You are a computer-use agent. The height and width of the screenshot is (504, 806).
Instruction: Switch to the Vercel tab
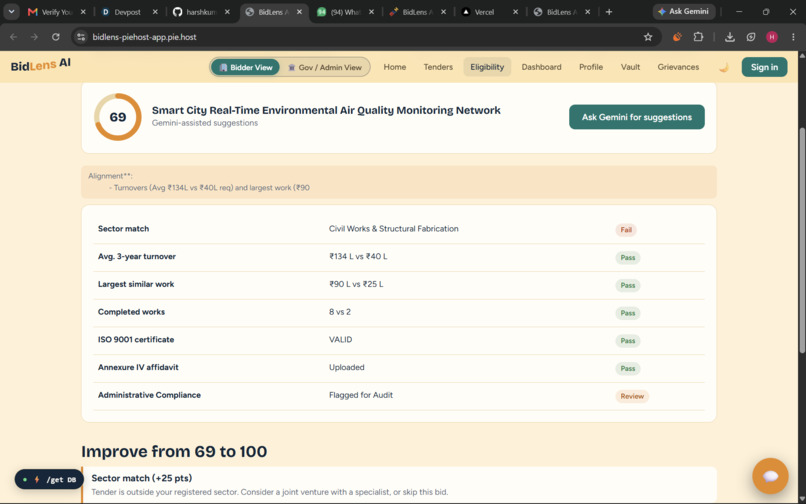point(489,12)
